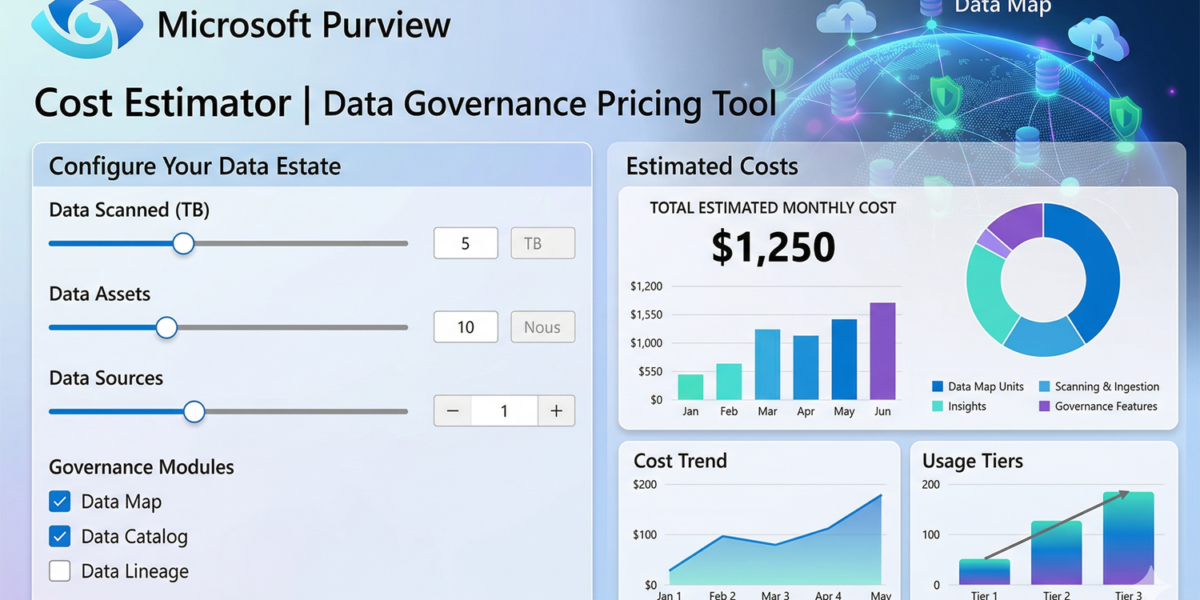Click the Data Assets value field showing 10
The width and height of the screenshot is (1200, 600).
(x=465, y=327)
